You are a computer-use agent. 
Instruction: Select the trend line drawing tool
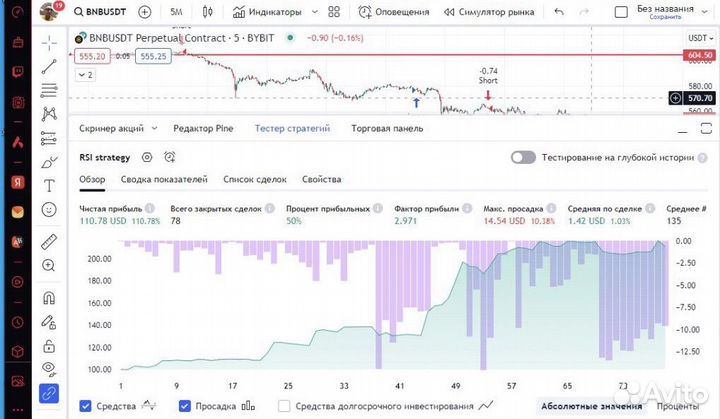(49, 67)
